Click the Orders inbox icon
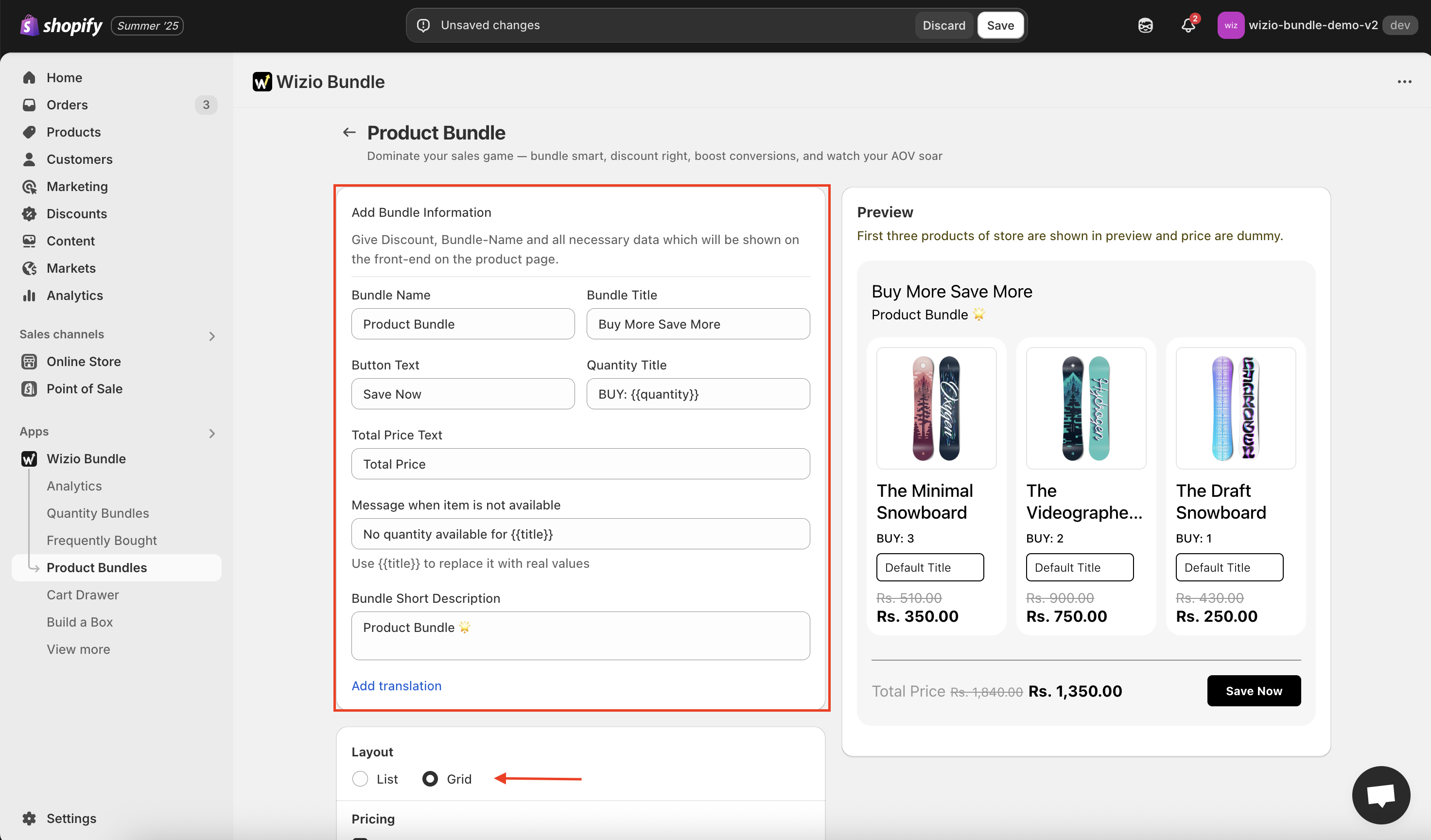This screenshot has height=840, width=1431. (x=29, y=105)
